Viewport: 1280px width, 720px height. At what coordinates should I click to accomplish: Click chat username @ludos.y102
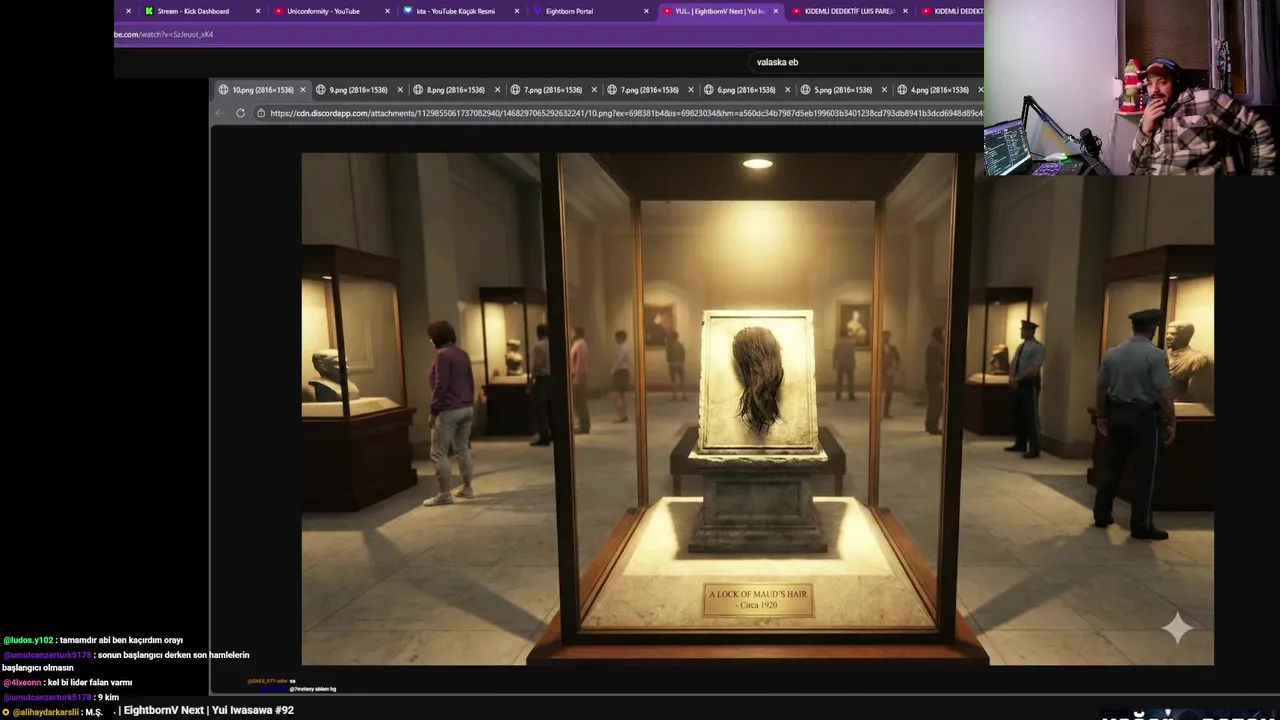click(x=28, y=640)
